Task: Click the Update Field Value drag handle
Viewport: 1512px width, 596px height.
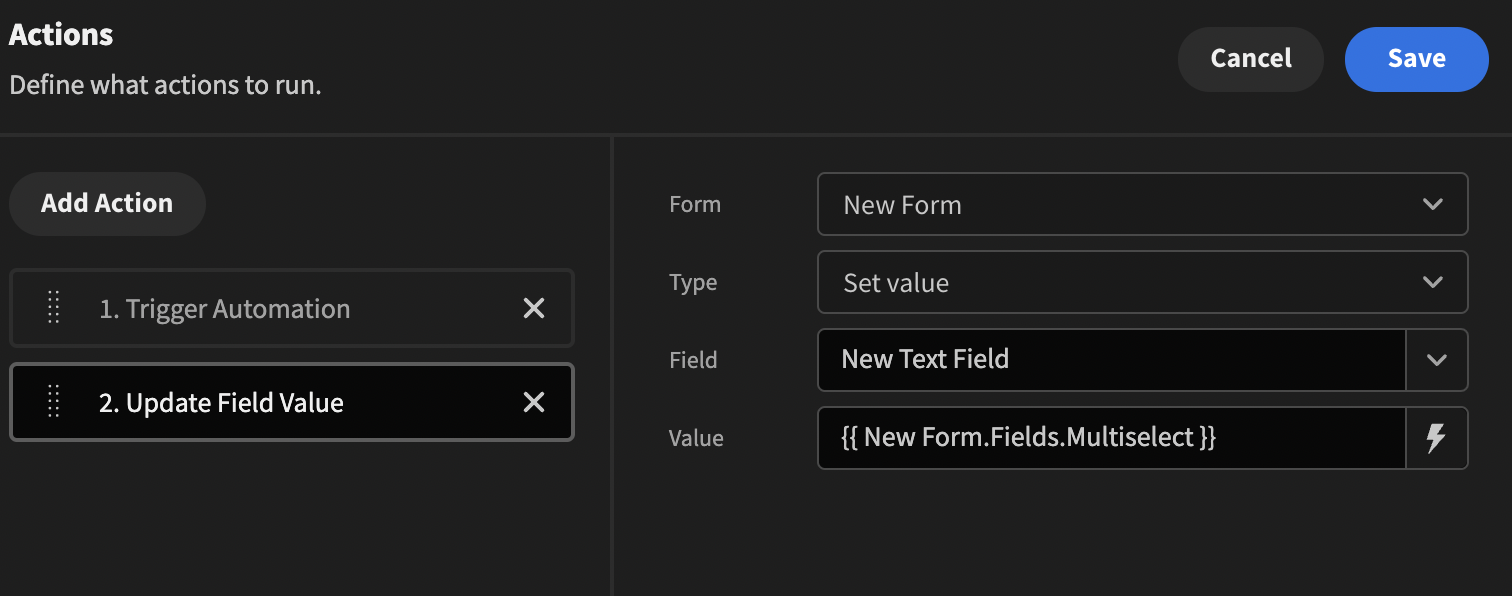Action: 54,403
